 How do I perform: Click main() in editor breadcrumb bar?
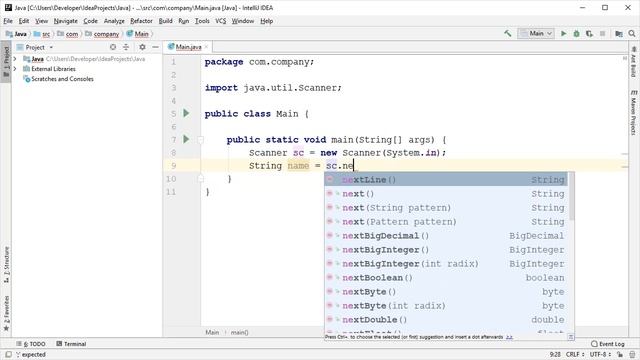239,332
